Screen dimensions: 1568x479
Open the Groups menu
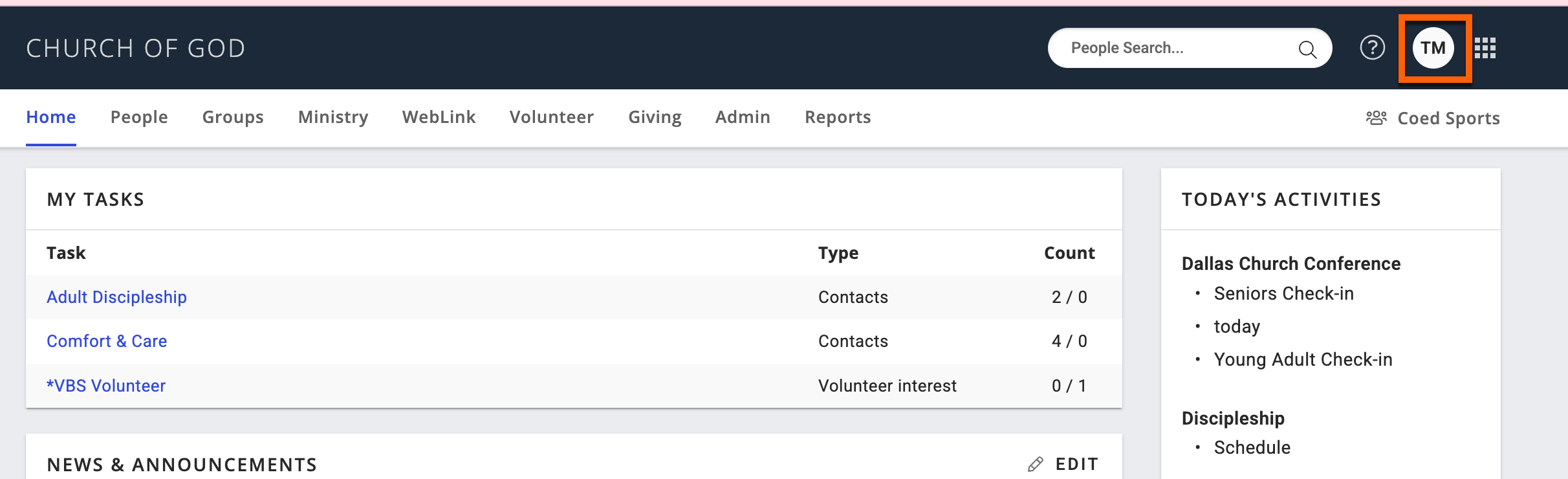(x=233, y=117)
